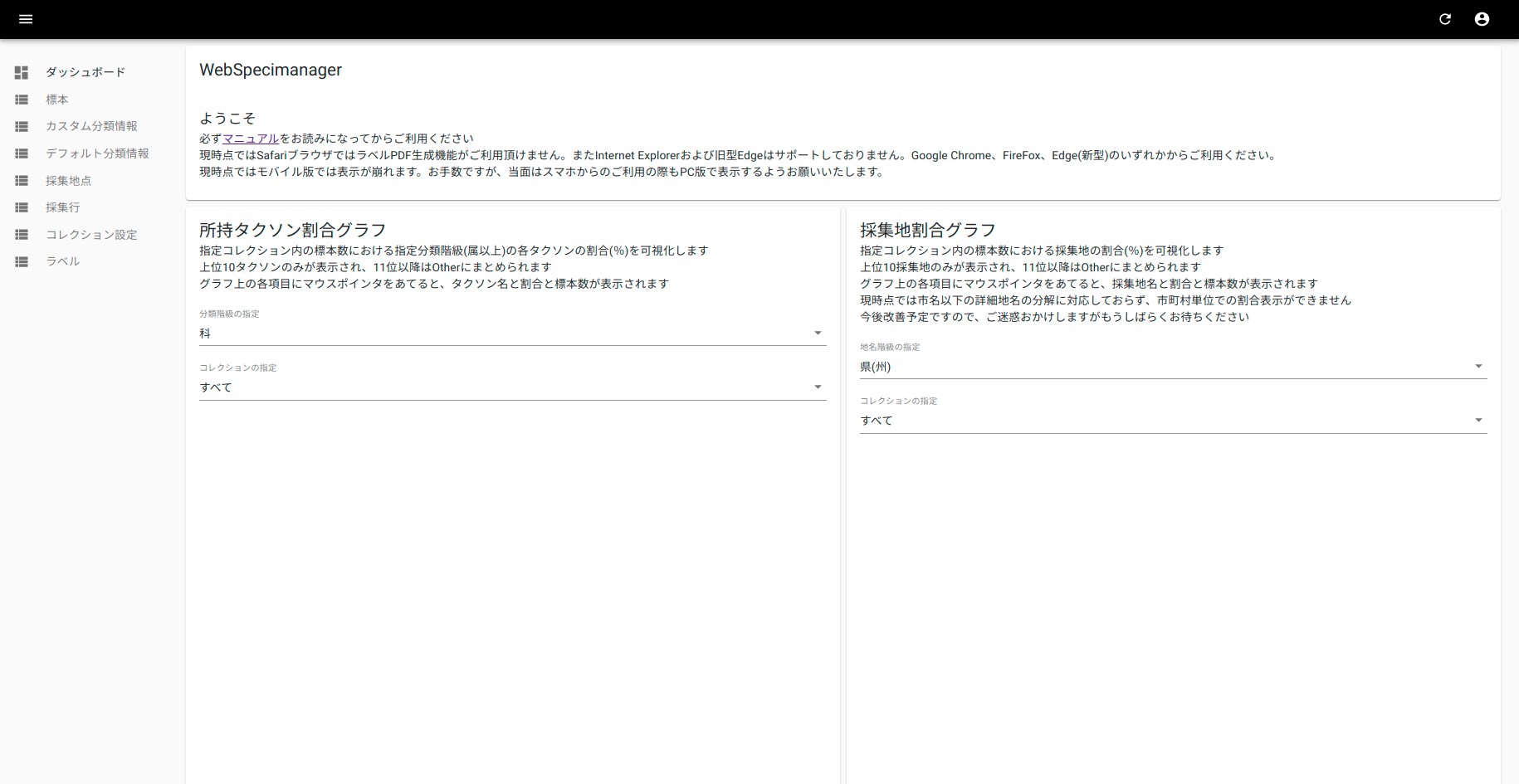
Task: Click the refresh icon in top bar
Action: point(1445,19)
